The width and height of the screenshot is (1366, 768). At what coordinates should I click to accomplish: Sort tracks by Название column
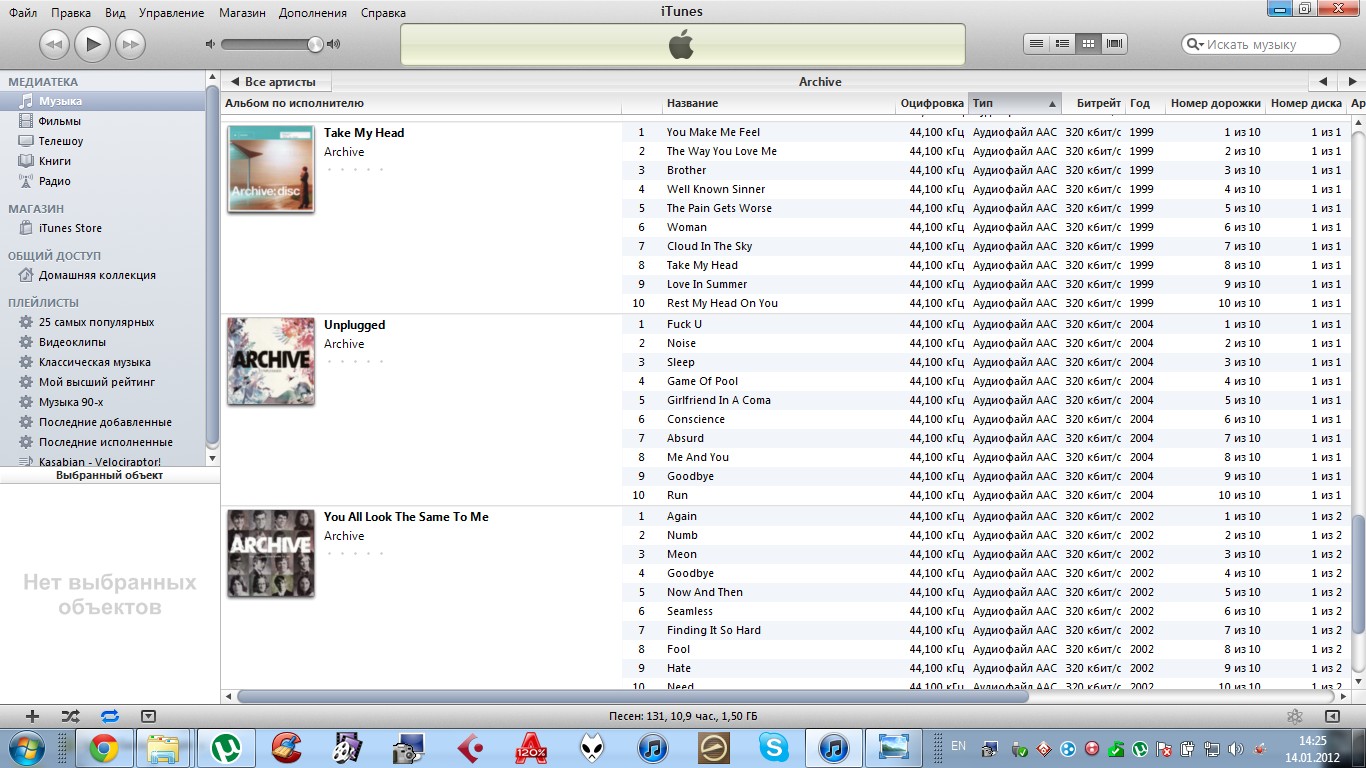tap(779, 103)
